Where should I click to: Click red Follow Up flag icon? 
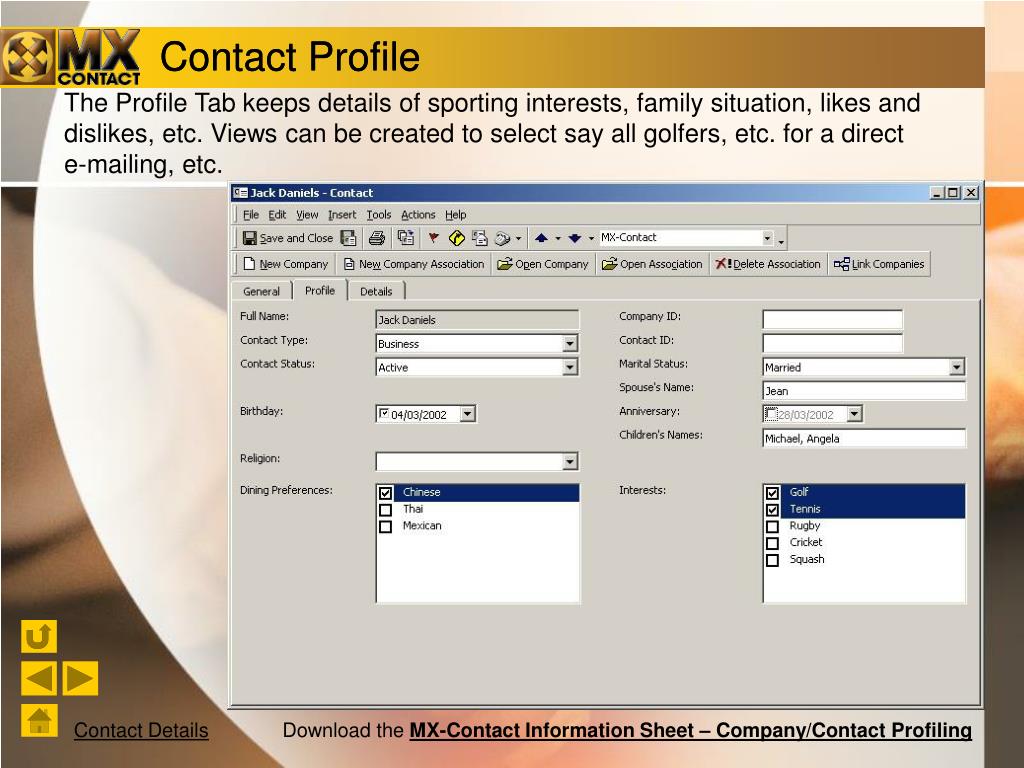[434, 238]
